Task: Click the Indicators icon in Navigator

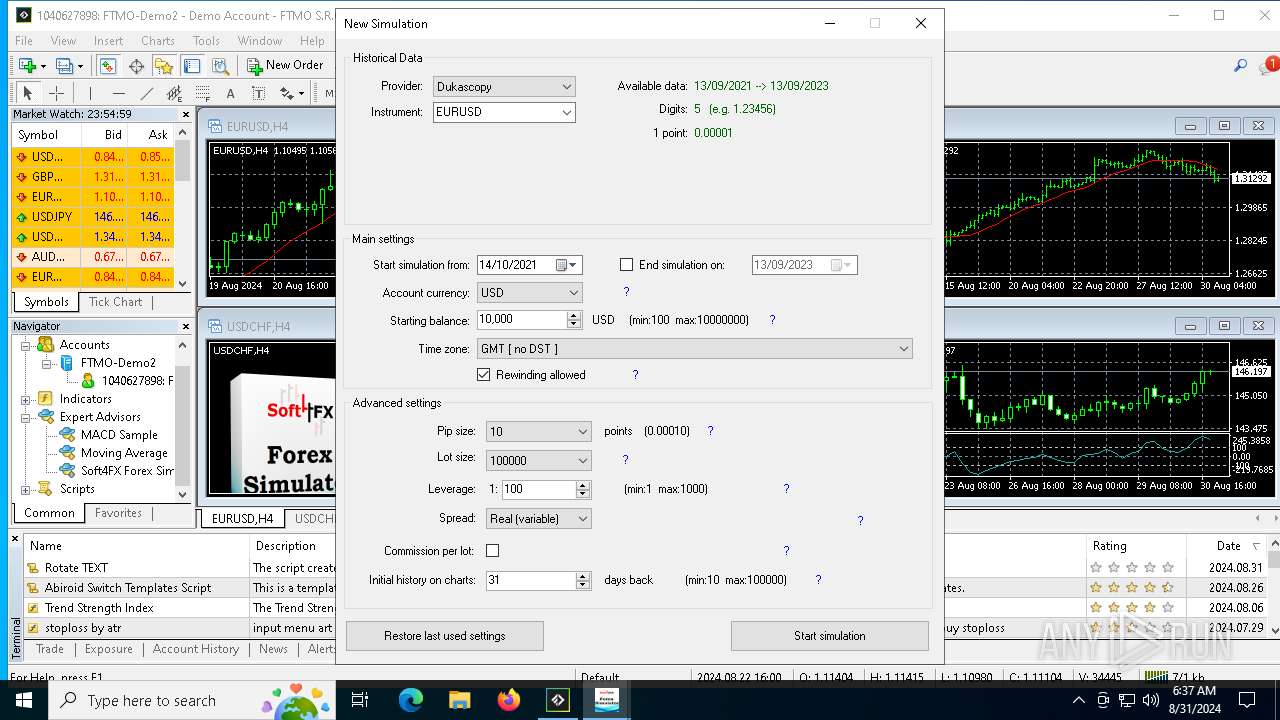Action: pos(46,398)
